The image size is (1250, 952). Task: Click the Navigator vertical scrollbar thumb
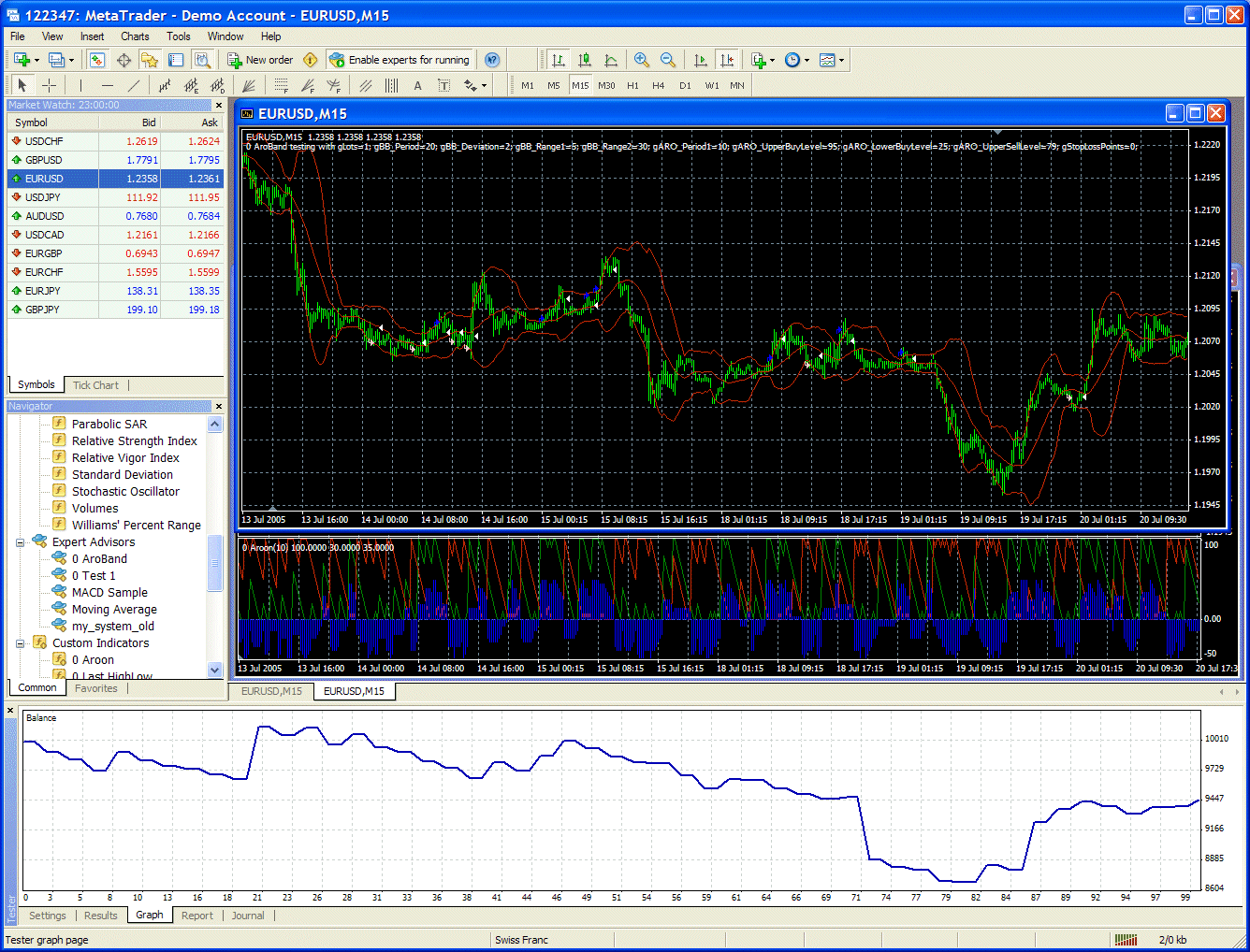coord(214,563)
